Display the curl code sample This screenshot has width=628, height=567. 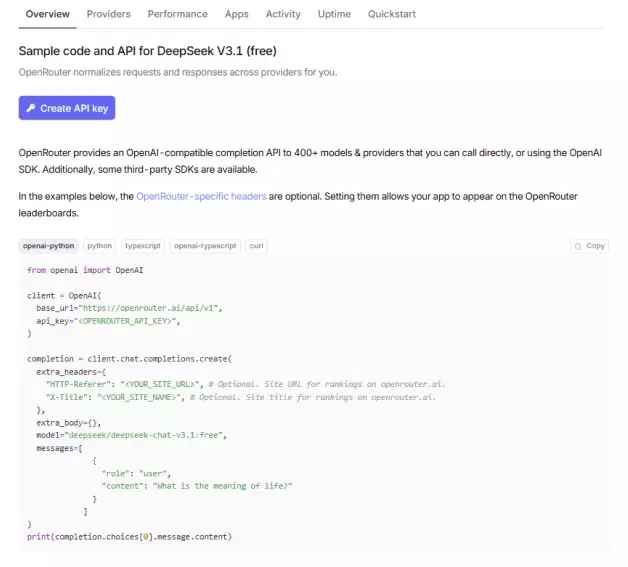[256, 246]
